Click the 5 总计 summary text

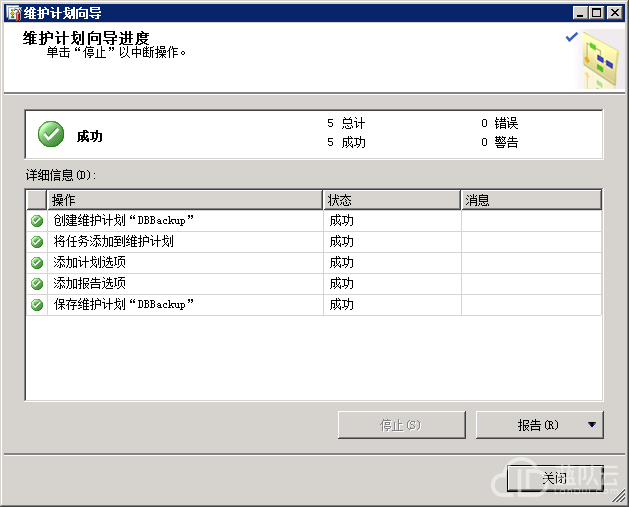tap(346, 123)
